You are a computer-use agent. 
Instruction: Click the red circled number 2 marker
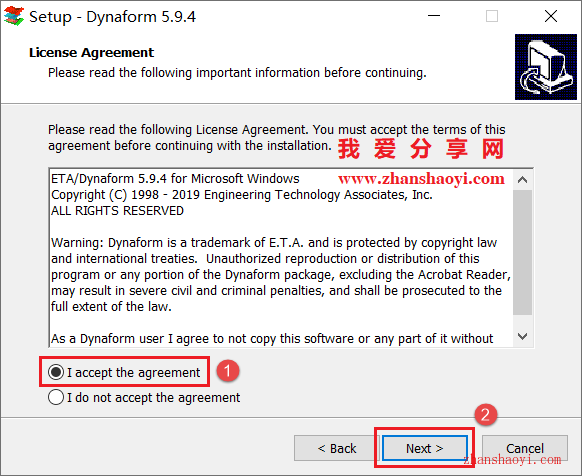[485, 415]
